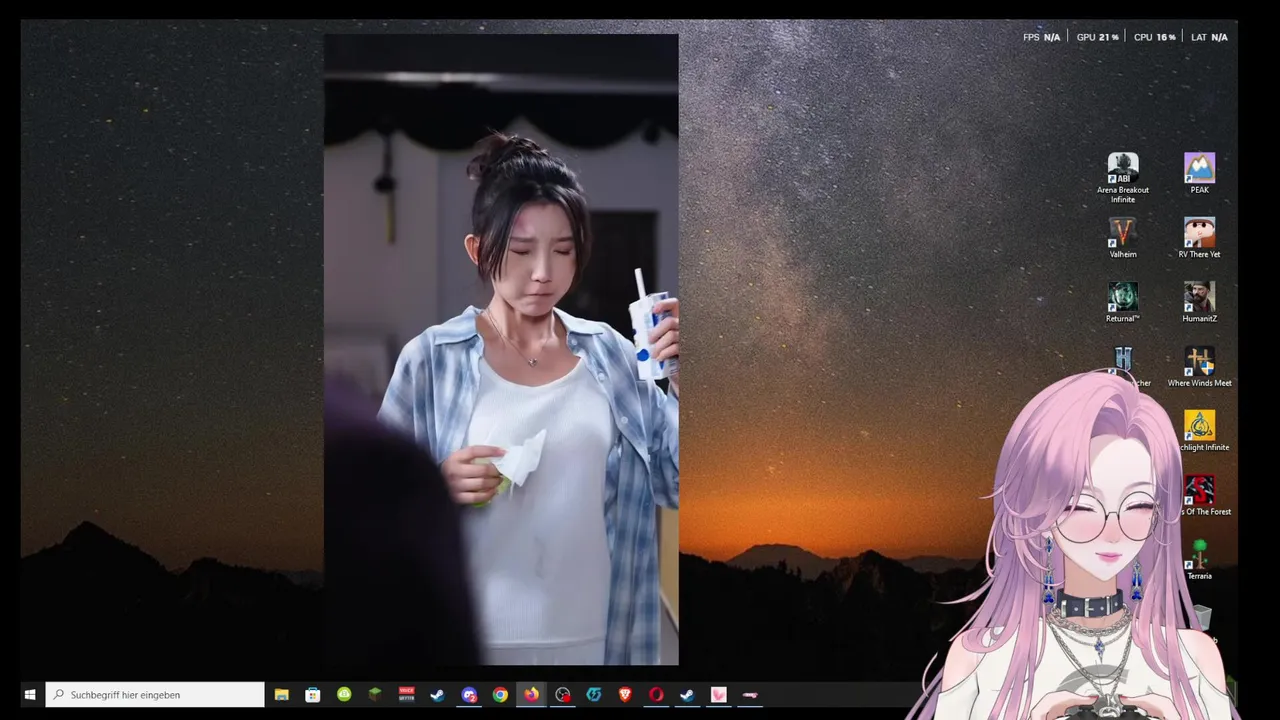Launch Google Chrome from the taskbar
The height and width of the screenshot is (720, 1280).
[500, 695]
